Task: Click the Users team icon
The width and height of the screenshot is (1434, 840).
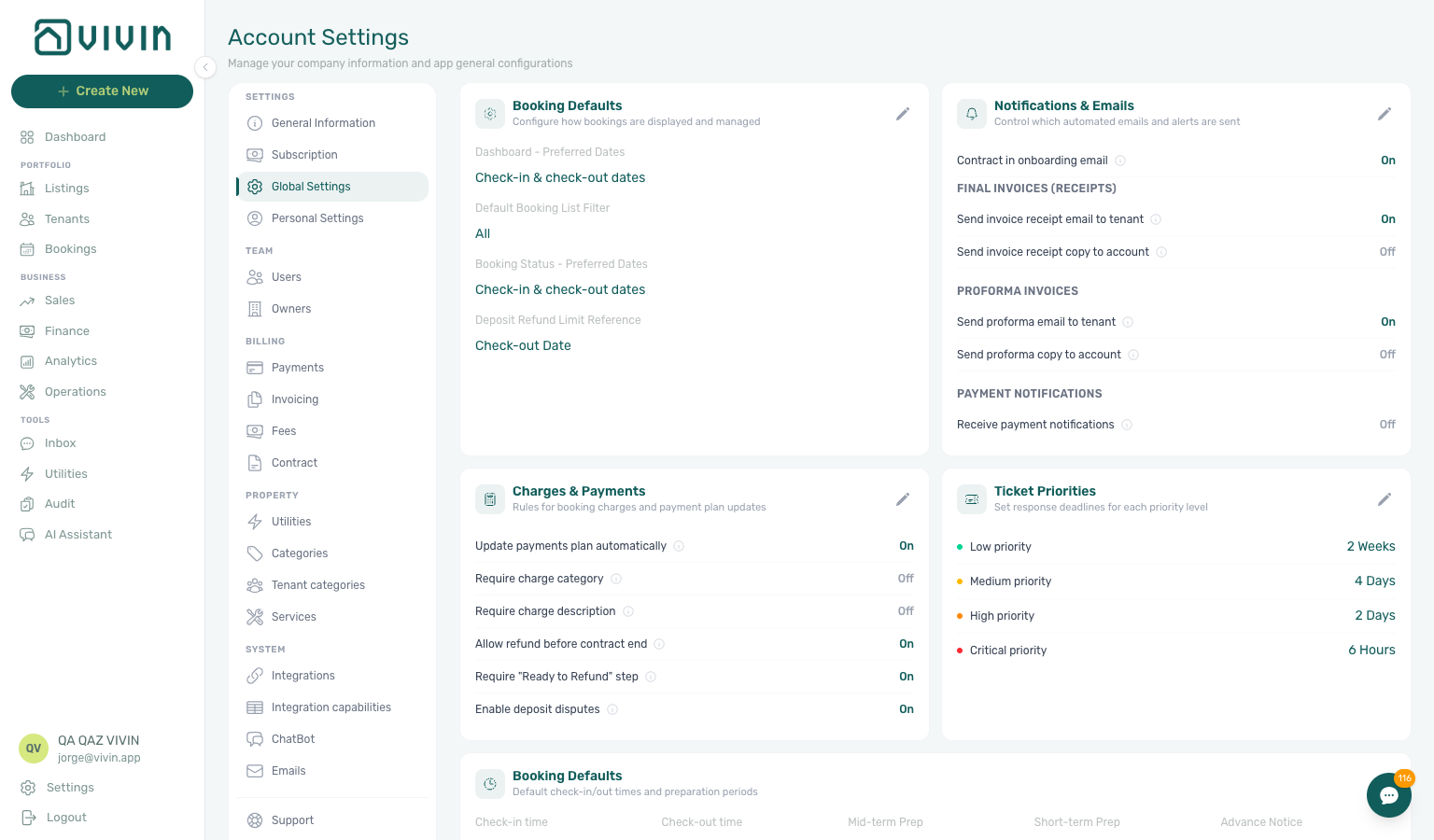Action: click(x=255, y=277)
